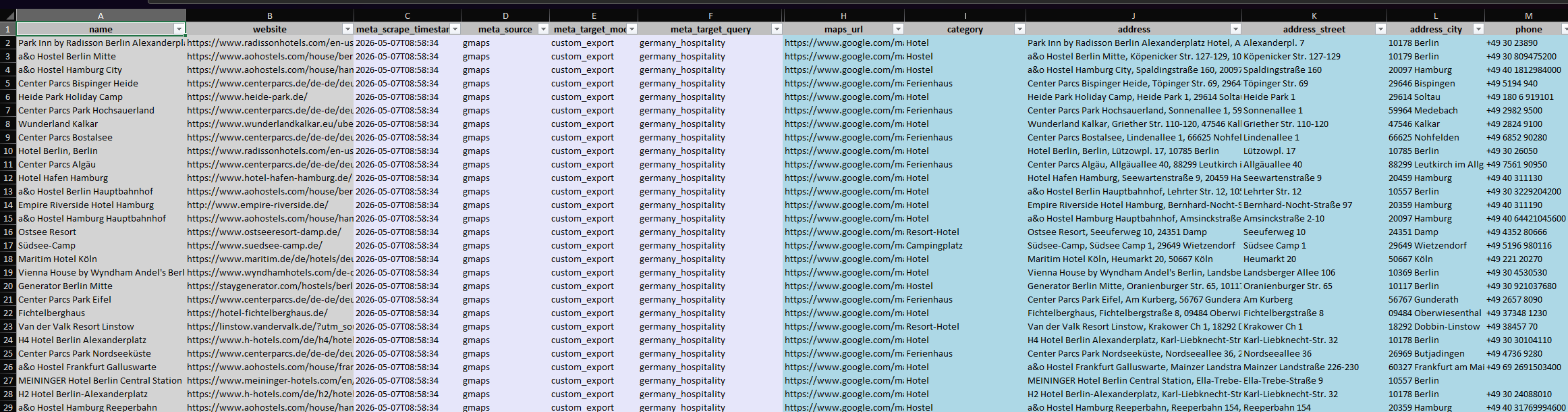Open the address_city filter dropdown
This screenshot has width=1568, height=412.
click(1478, 29)
